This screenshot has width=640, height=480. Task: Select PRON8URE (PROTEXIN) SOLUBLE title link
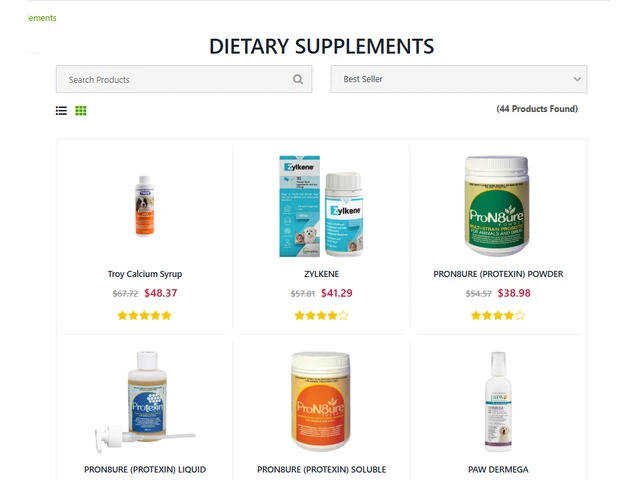pyautogui.click(x=322, y=469)
